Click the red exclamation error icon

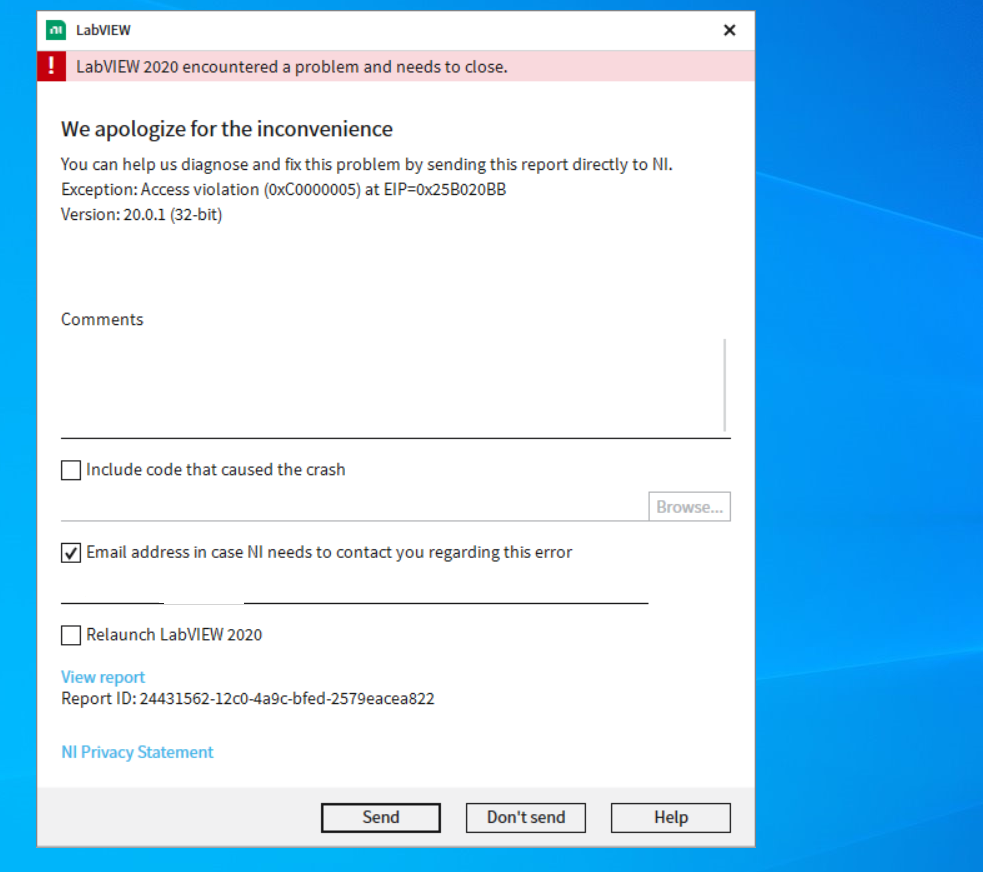51,66
